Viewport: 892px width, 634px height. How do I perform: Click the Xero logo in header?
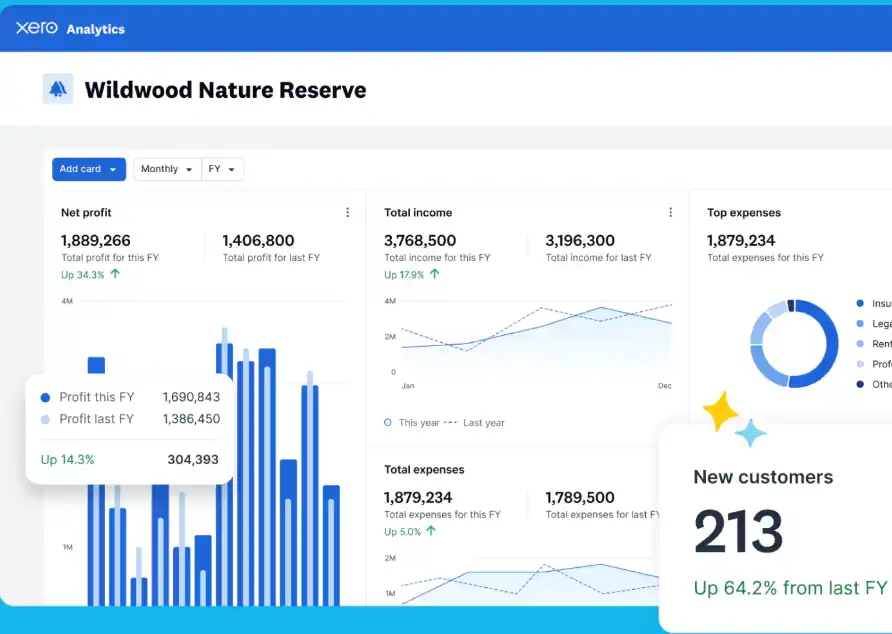(x=36, y=28)
